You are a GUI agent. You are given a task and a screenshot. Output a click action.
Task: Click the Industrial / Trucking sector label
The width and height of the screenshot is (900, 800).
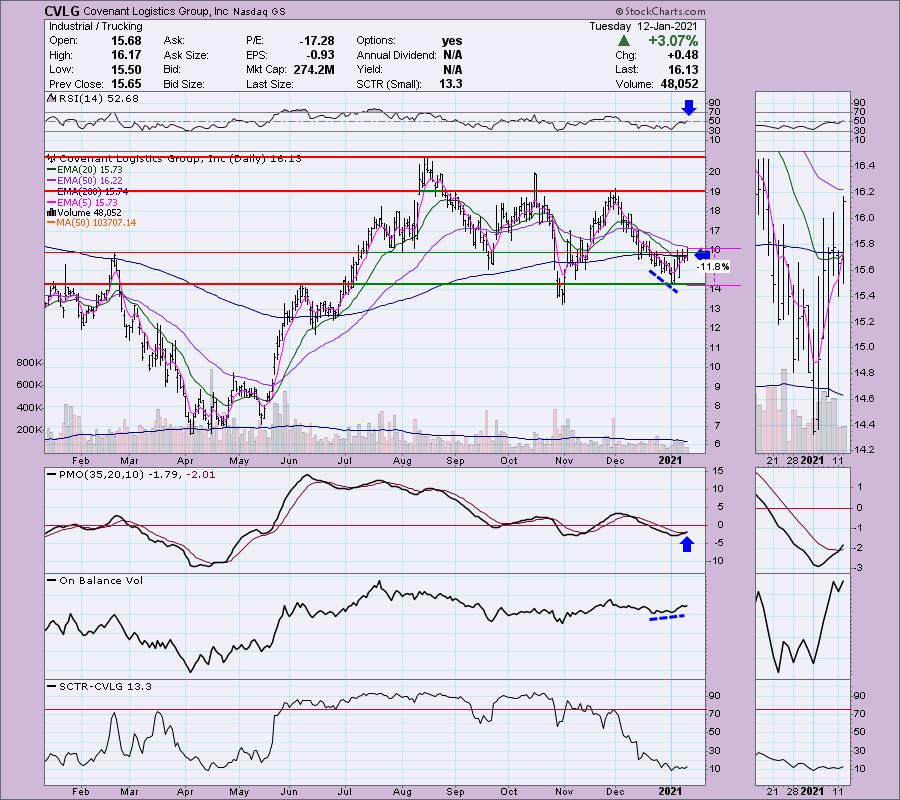coord(95,26)
